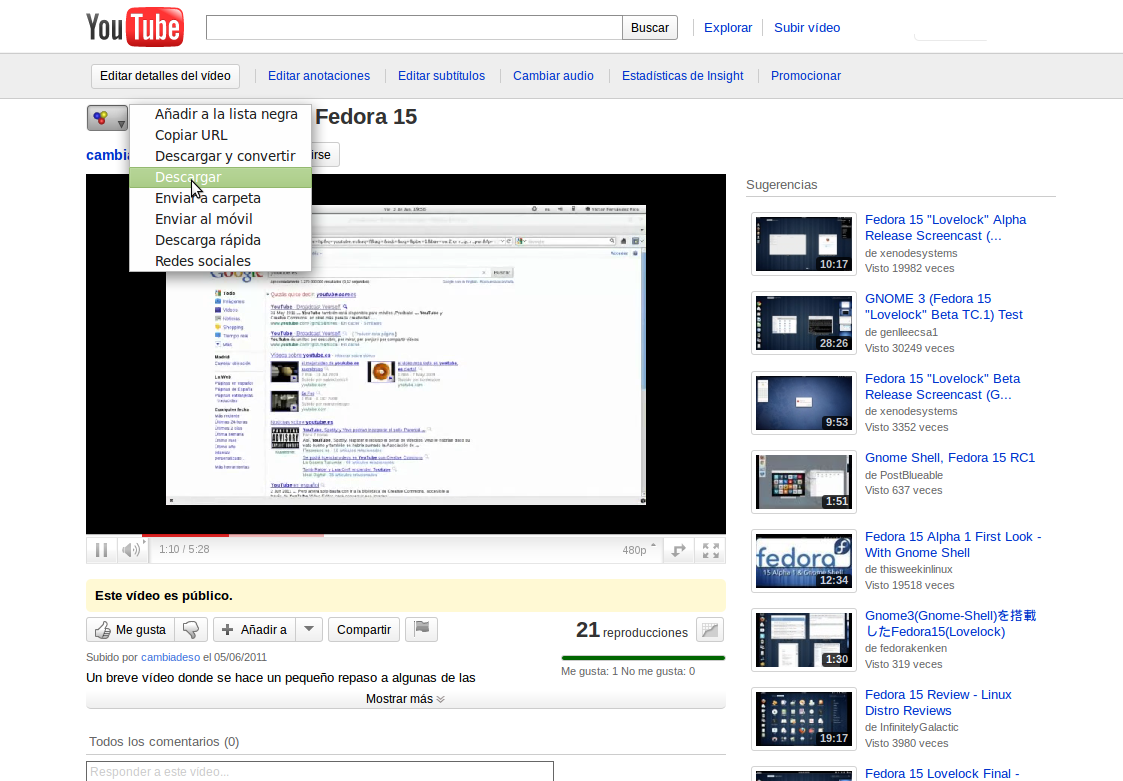Like the video with Me gusta

(x=130, y=630)
